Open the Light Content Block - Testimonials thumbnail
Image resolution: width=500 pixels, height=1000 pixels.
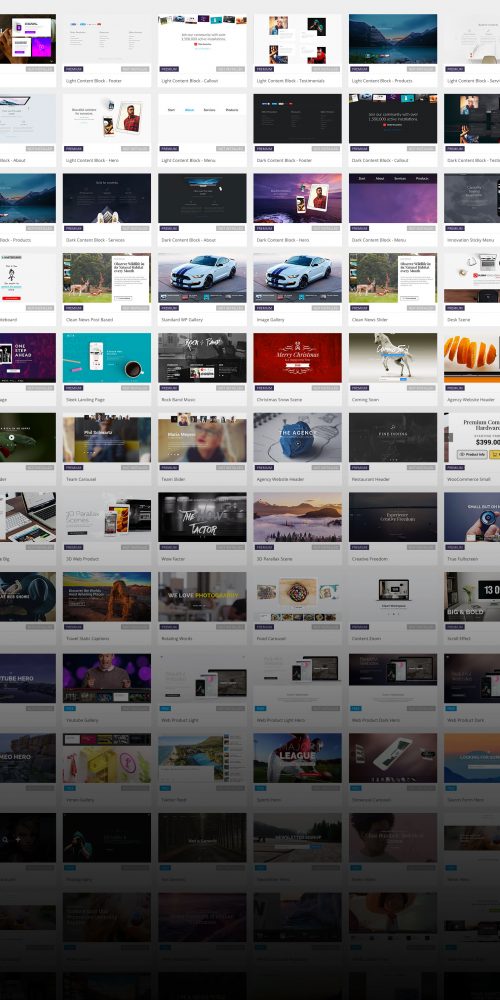point(297,39)
